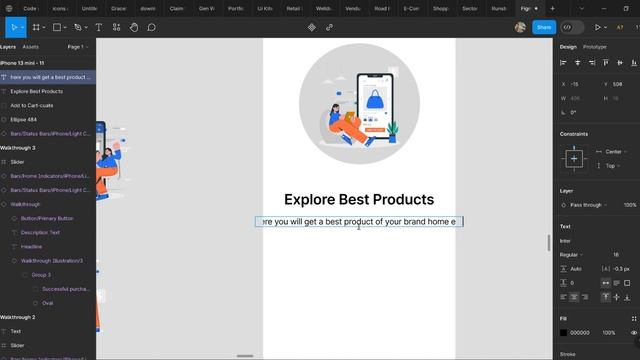
Task: Click the vertical canvas scrollbar
Action: [549, 243]
